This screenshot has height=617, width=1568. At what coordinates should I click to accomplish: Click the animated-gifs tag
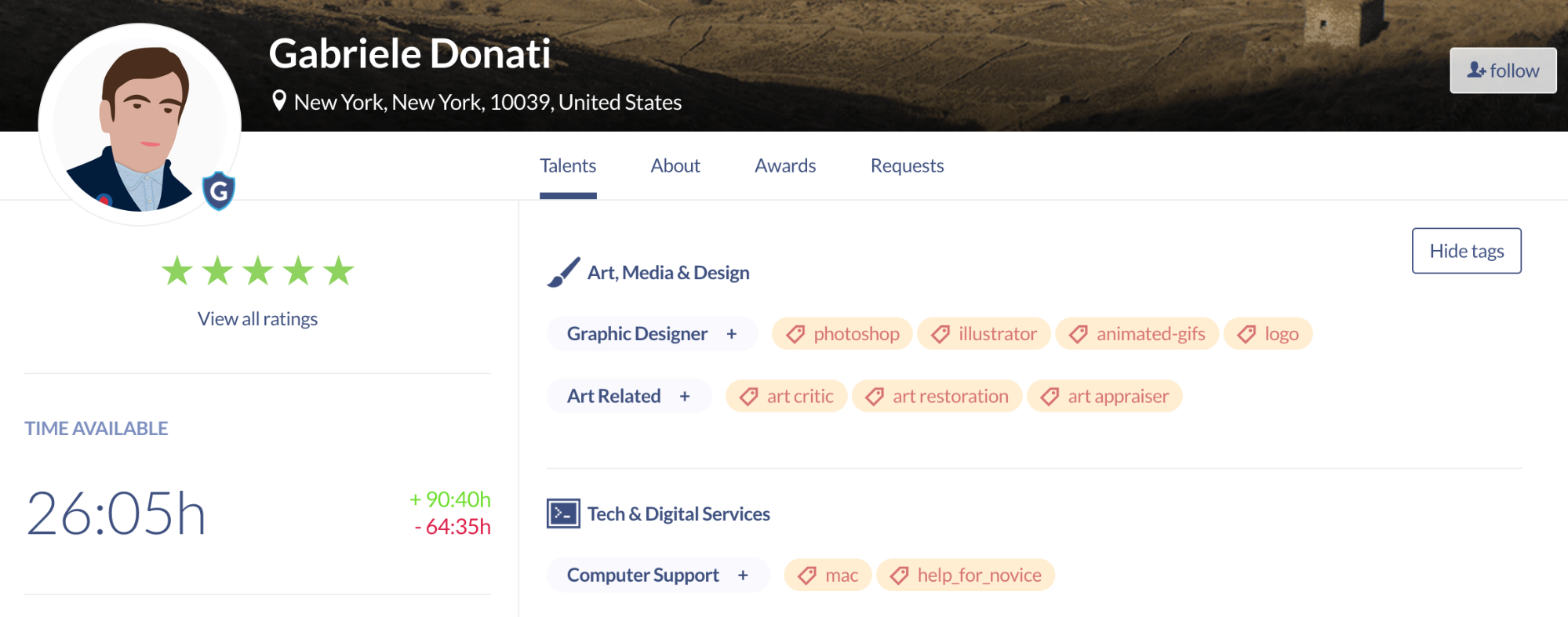tap(1137, 334)
